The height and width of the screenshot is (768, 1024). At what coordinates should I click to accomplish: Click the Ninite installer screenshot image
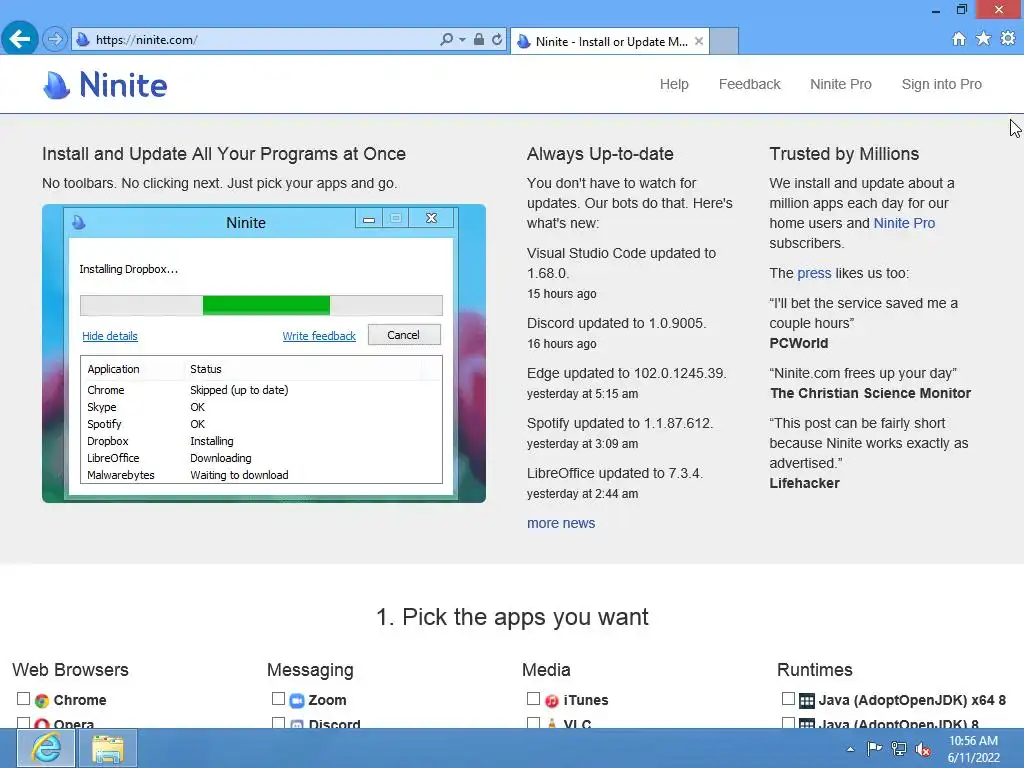pyautogui.click(x=264, y=353)
